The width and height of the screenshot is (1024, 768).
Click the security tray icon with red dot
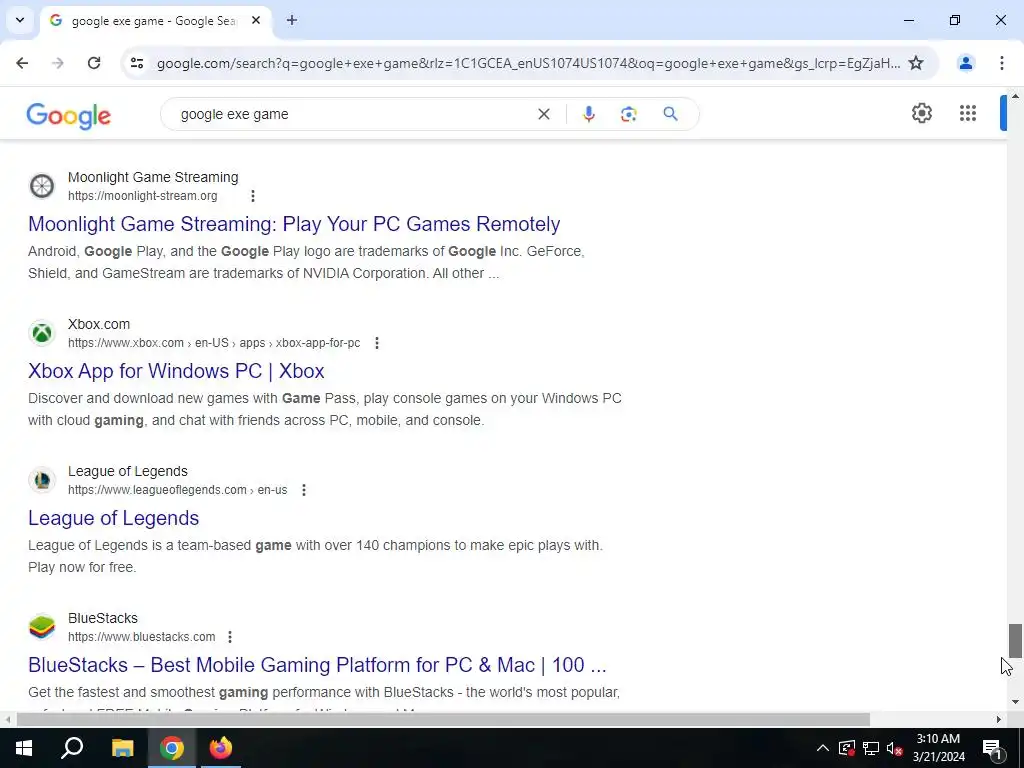(x=846, y=748)
